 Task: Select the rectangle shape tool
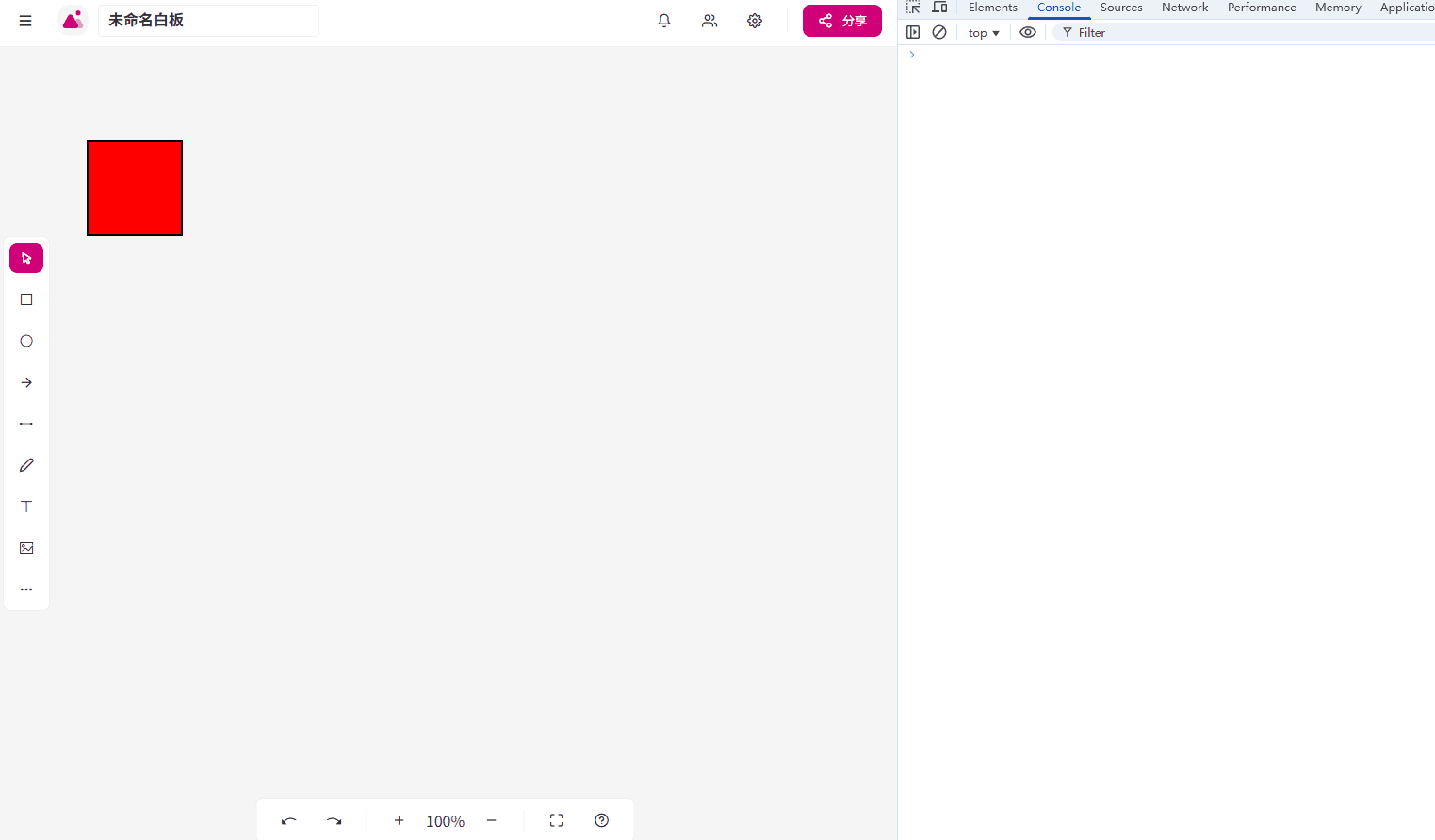26,299
